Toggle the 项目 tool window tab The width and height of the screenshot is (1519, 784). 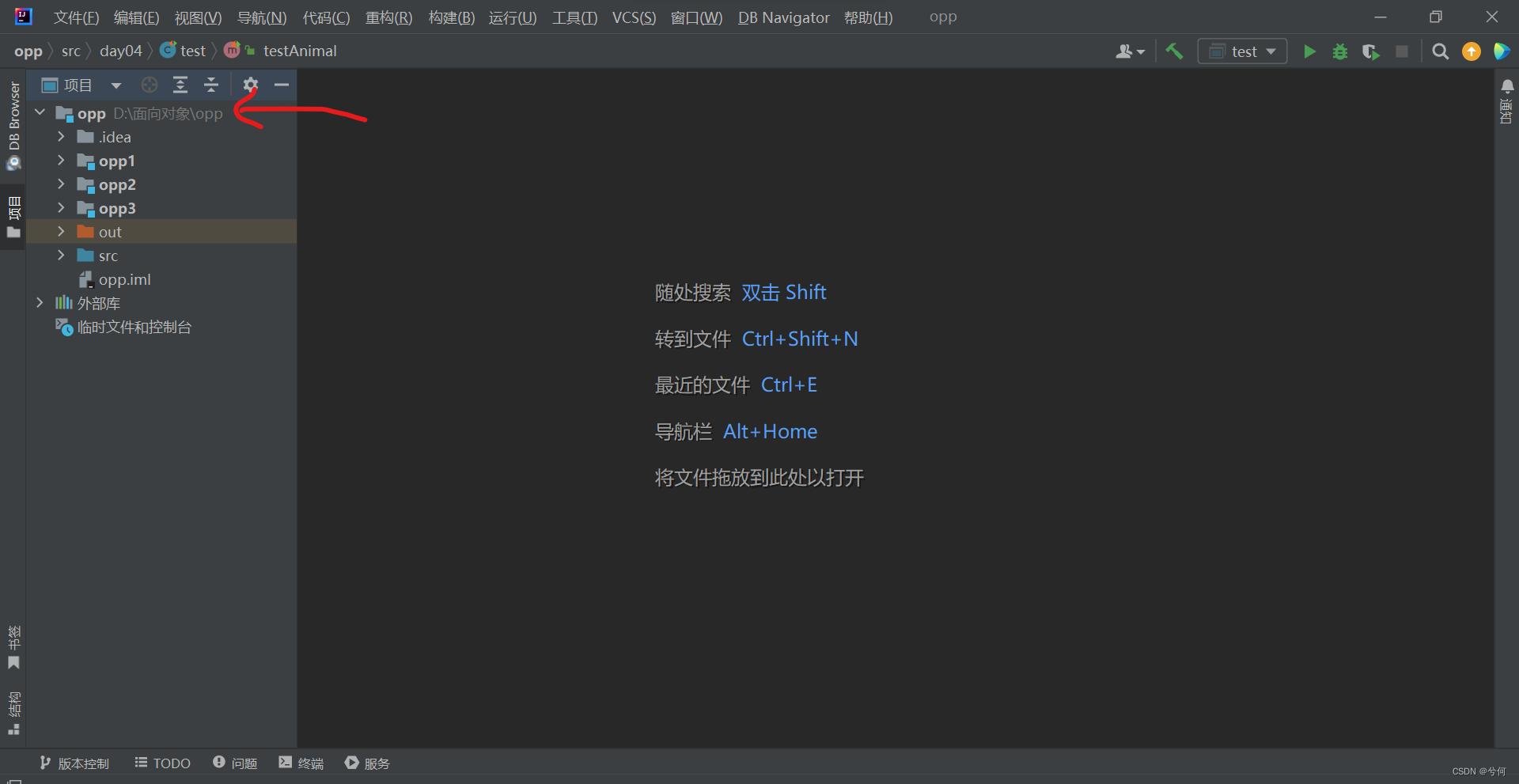tap(13, 218)
